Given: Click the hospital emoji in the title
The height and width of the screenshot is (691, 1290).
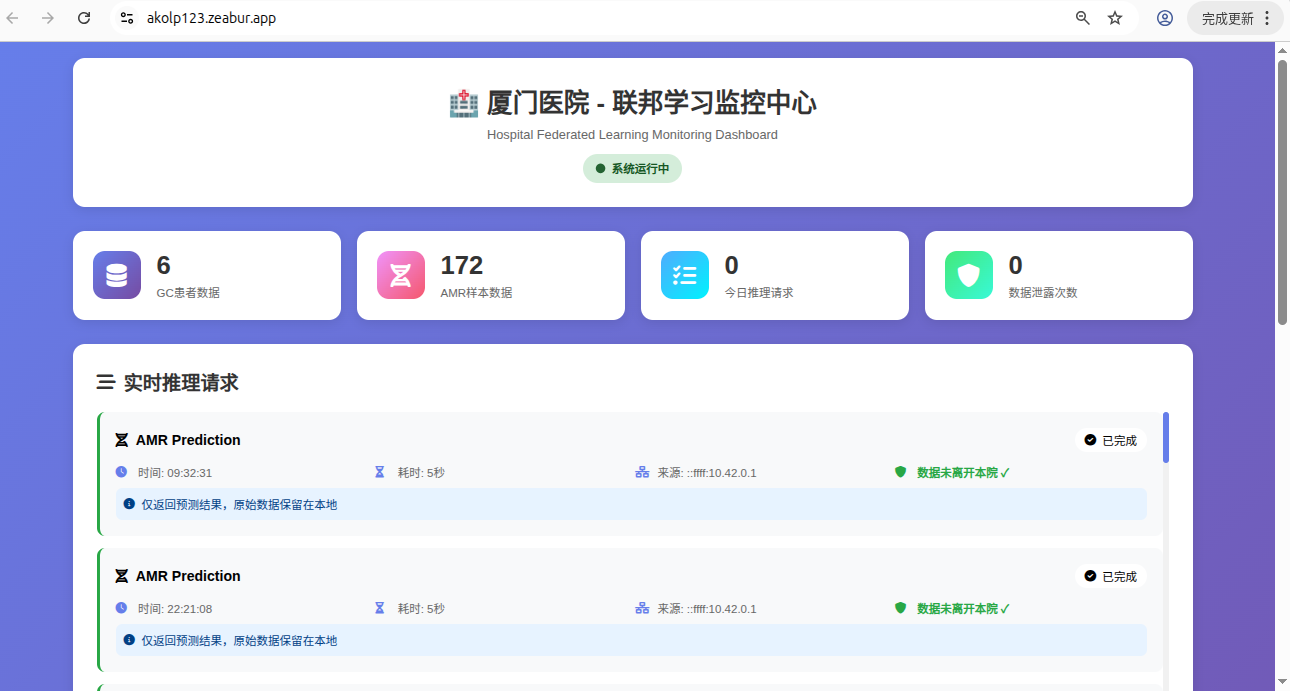Looking at the screenshot, I should (x=464, y=103).
